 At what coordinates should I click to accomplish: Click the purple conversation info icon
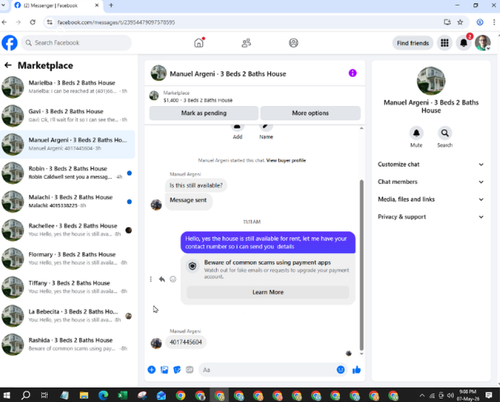click(x=352, y=73)
